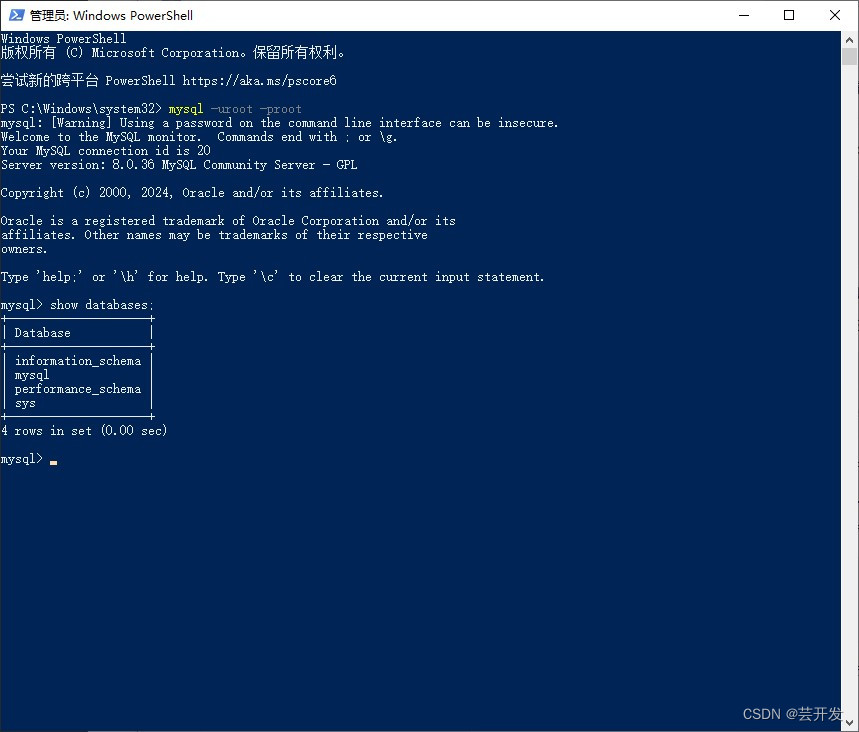Click the 'Copyright (c) 2000, 2024' line
The width and height of the screenshot is (859, 732).
[x=192, y=192]
